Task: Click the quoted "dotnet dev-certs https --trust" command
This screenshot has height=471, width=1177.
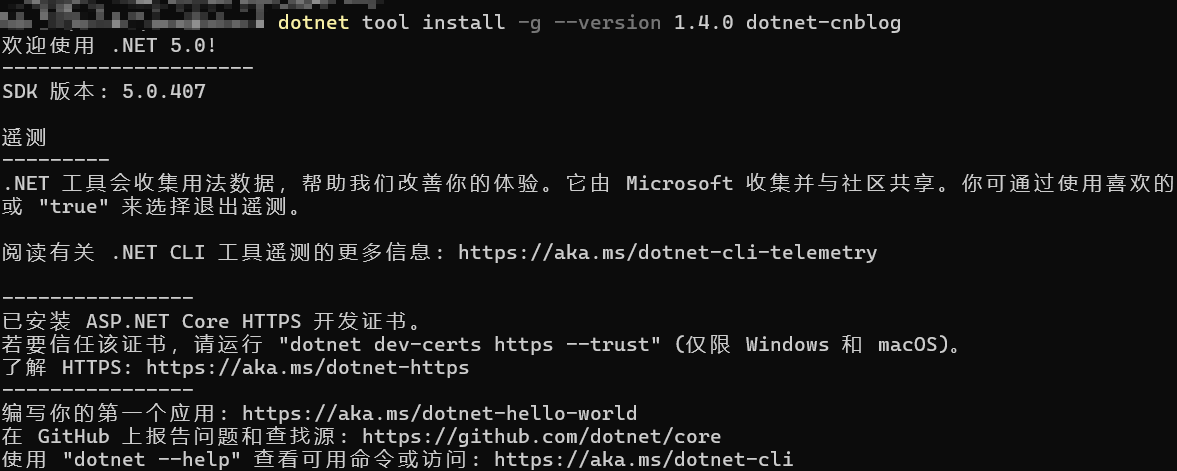Action: tap(469, 345)
